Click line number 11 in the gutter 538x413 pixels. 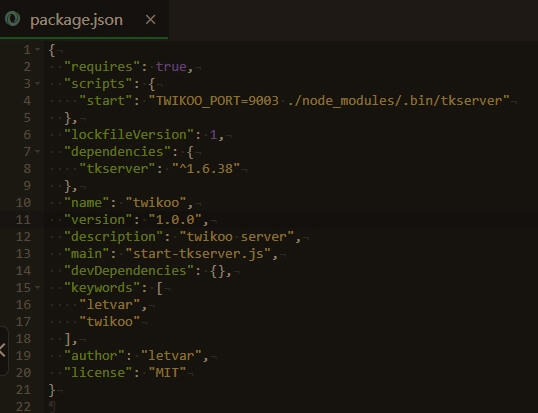[x=23, y=220]
